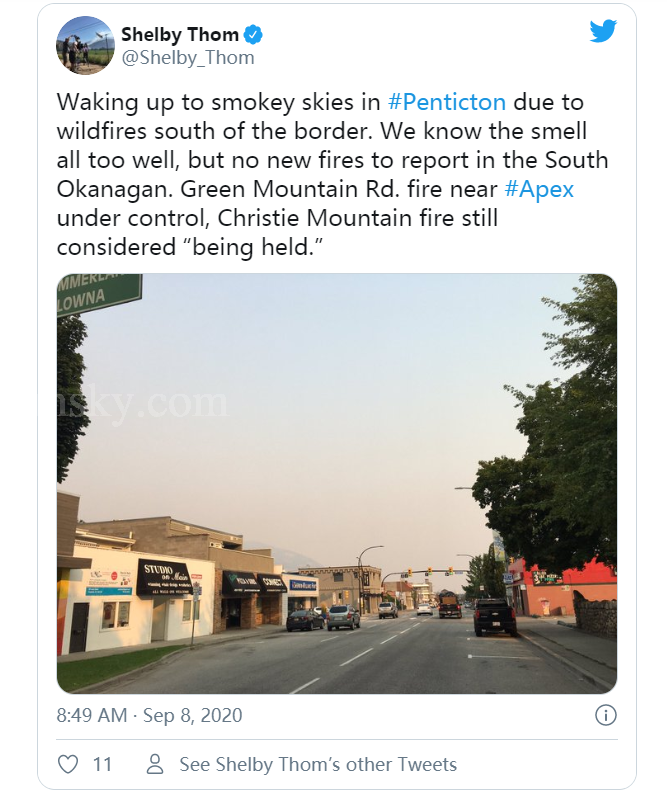Click the person icon beside other Tweets
Viewport: 667px width, 799px height.
click(x=155, y=765)
